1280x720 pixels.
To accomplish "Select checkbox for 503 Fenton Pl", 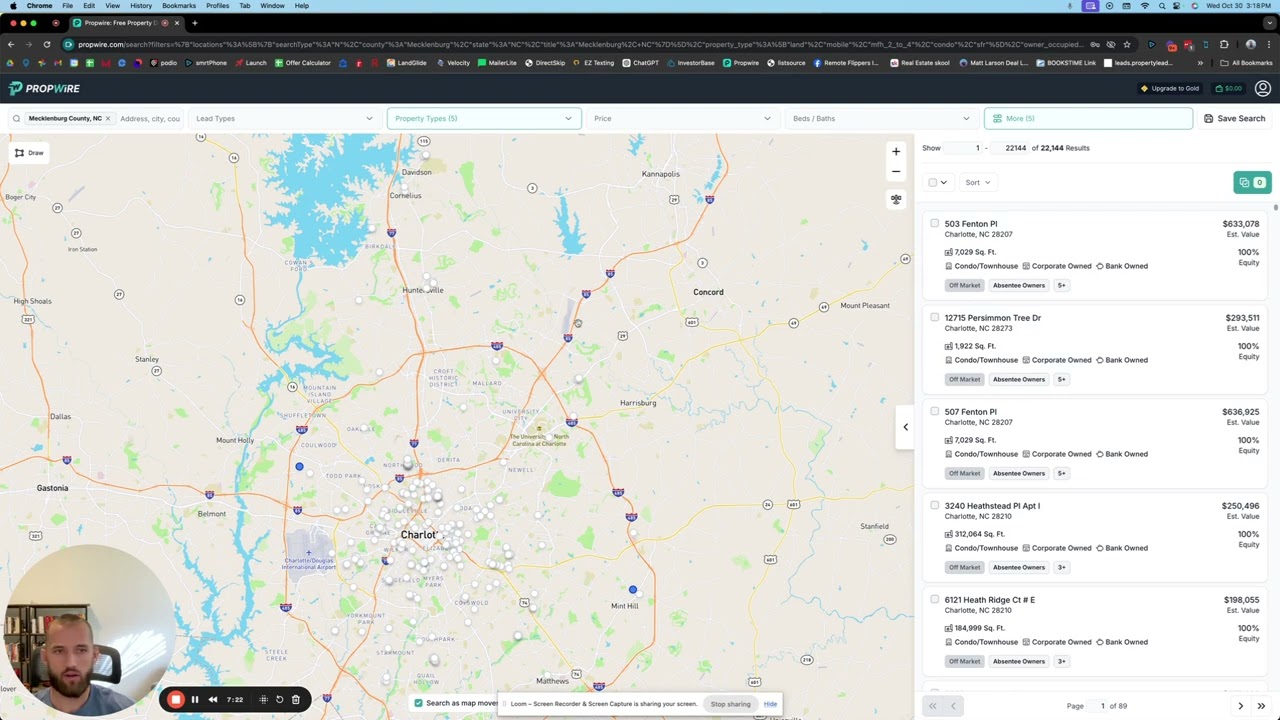I will click(x=935, y=223).
